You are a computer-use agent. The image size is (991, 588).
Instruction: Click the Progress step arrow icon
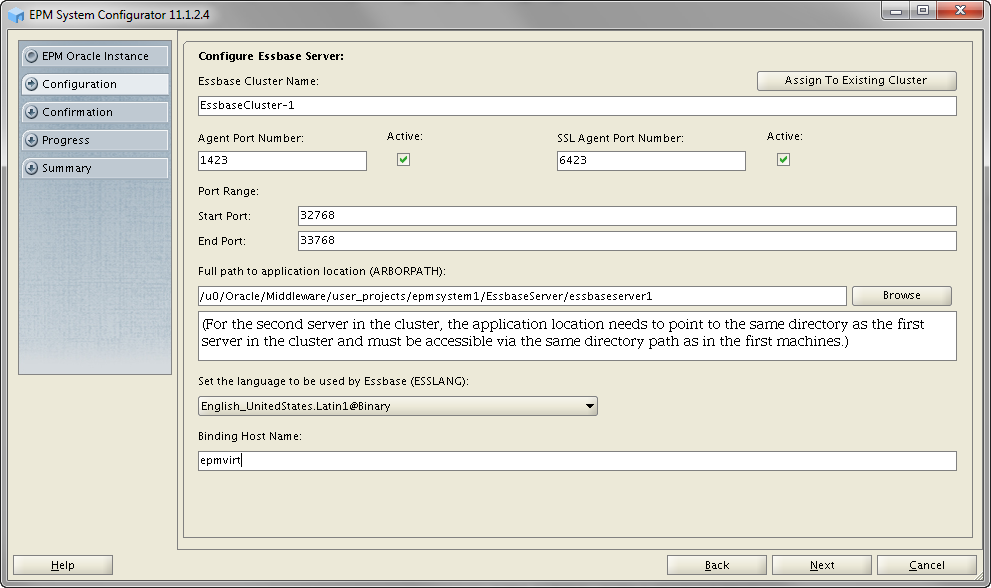tap(31, 140)
